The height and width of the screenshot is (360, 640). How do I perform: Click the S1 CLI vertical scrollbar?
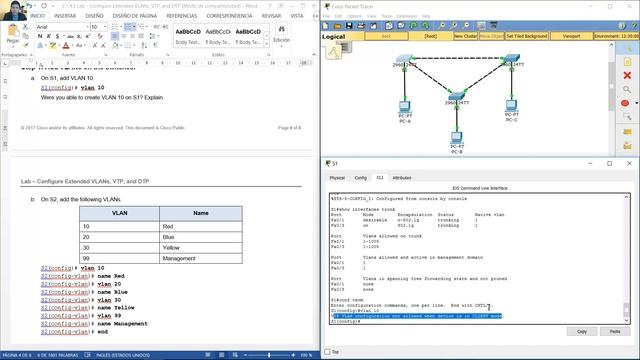click(627, 259)
